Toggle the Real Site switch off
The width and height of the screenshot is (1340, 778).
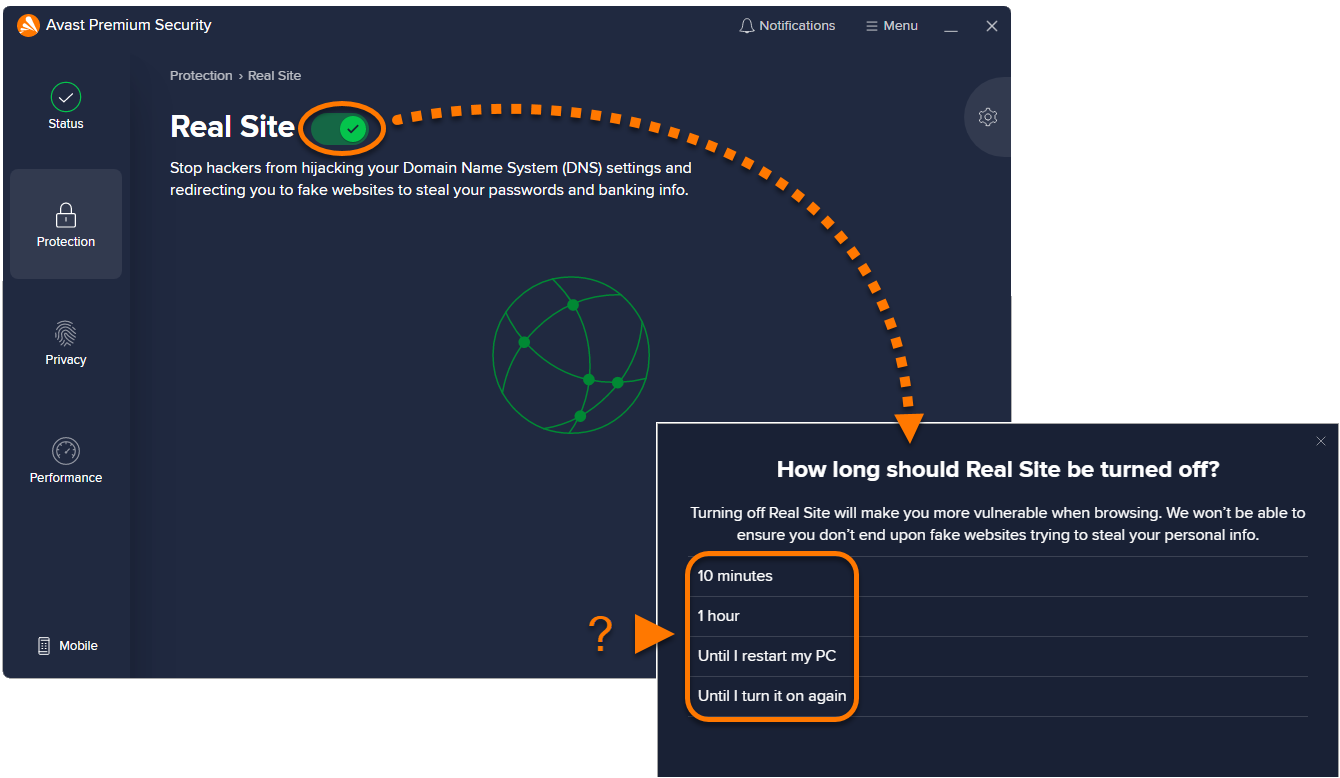340,128
